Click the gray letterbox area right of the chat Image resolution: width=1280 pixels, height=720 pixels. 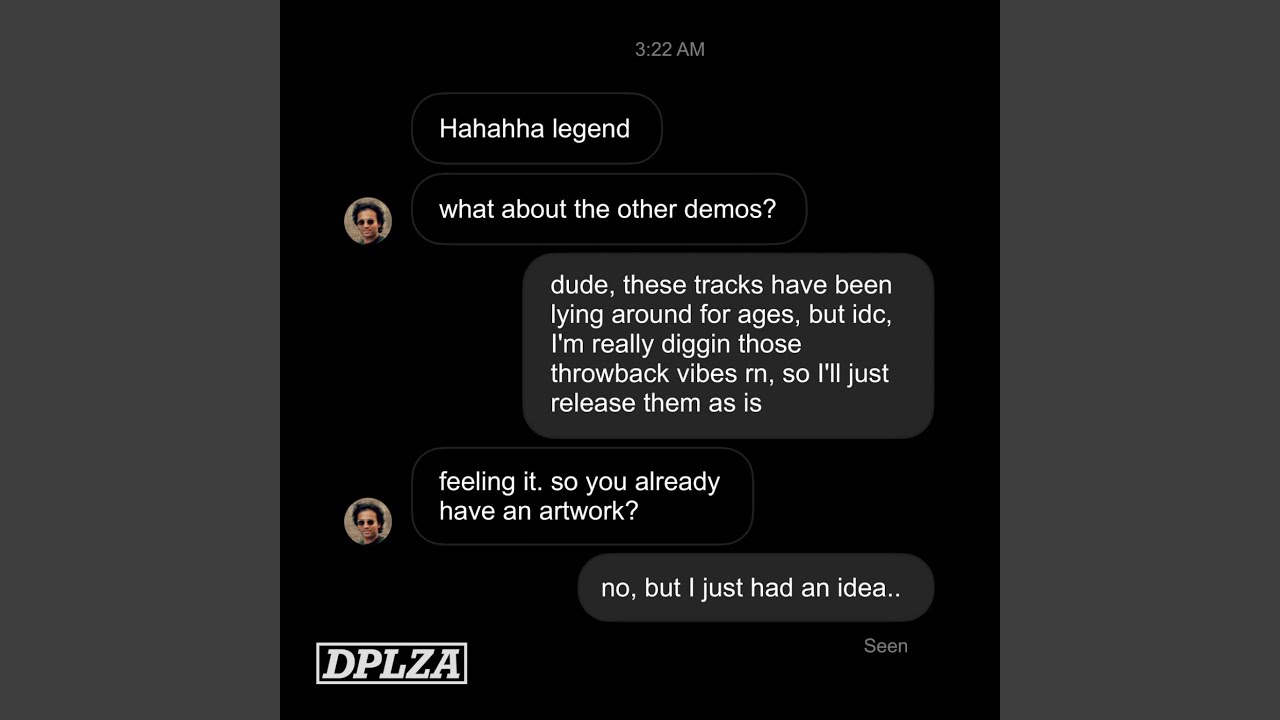point(1140,360)
